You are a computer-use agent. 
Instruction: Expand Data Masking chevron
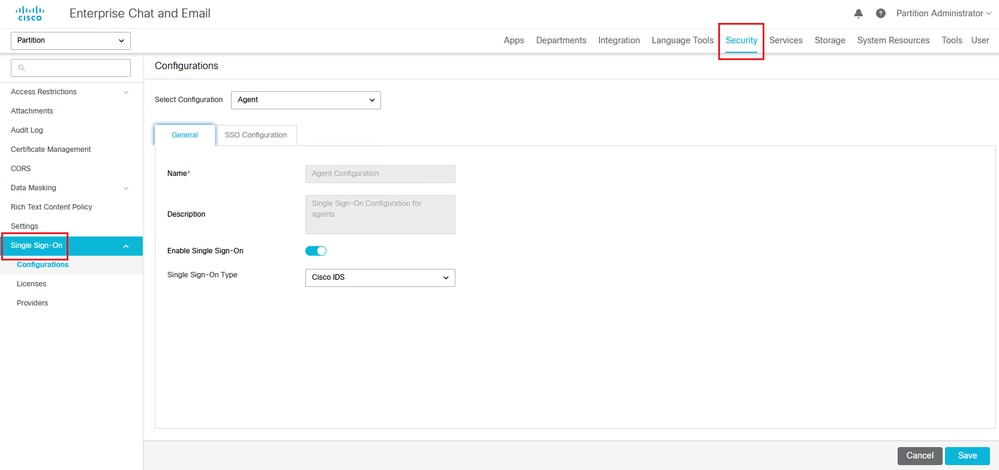[126, 188]
